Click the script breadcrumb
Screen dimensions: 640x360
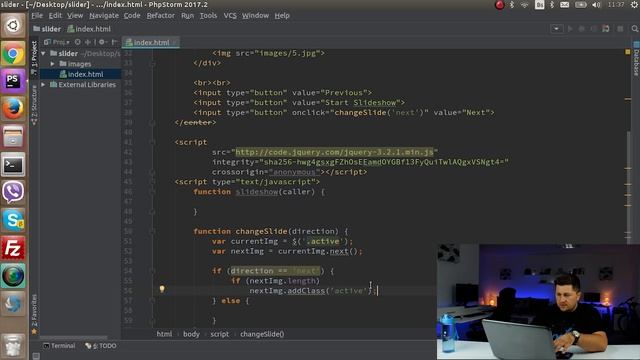220,334
